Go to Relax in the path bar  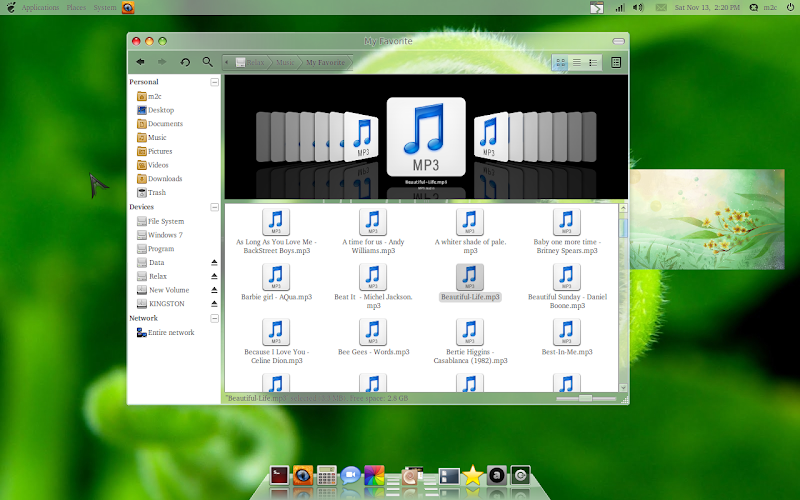pyautogui.click(x=251, y=62)
